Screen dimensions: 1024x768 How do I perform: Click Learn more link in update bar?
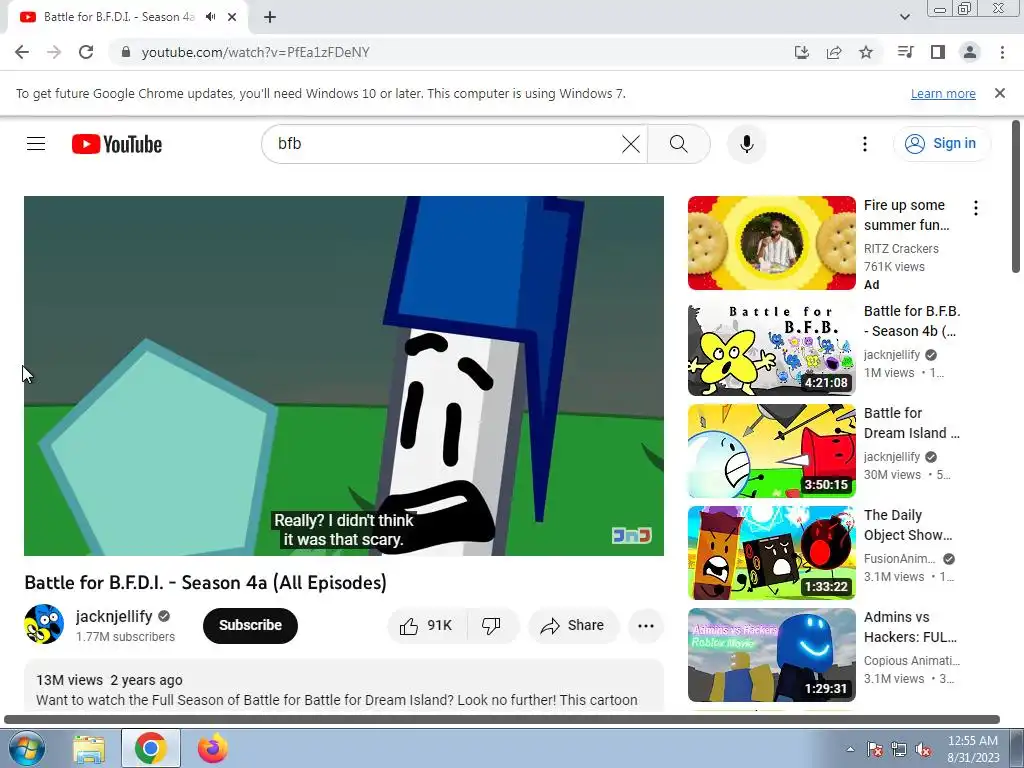click(943, 93)
